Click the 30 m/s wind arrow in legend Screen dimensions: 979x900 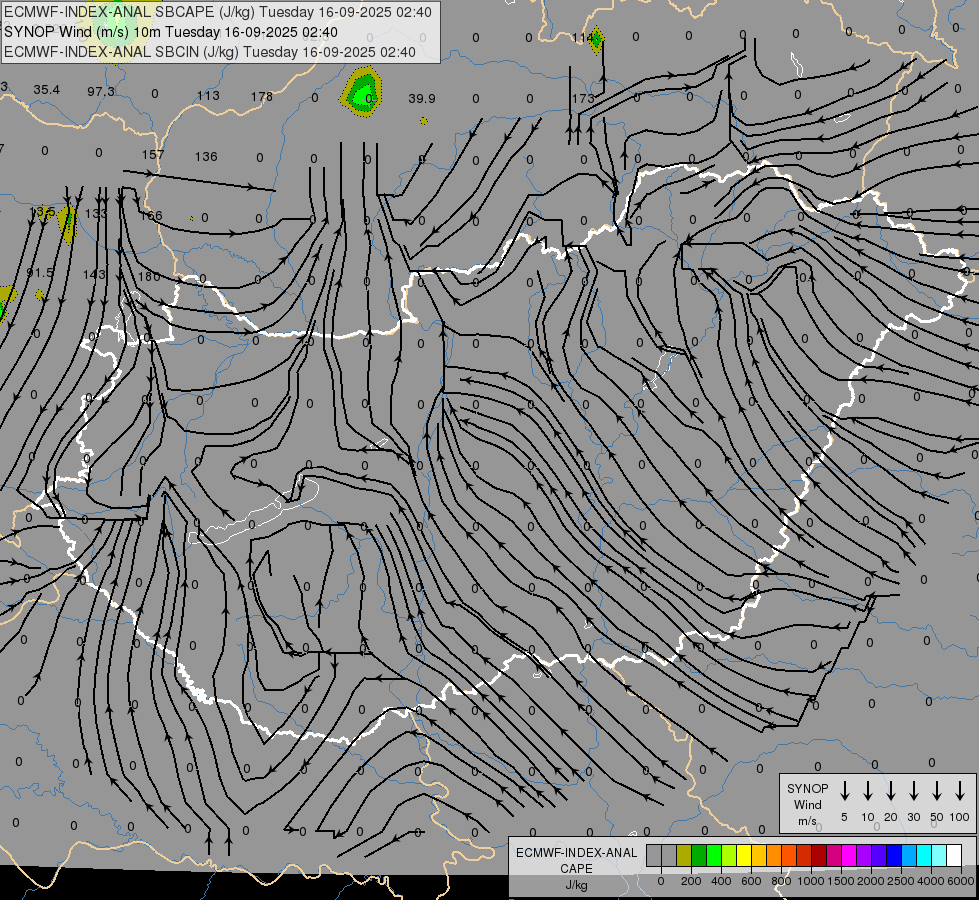(914, 791)
